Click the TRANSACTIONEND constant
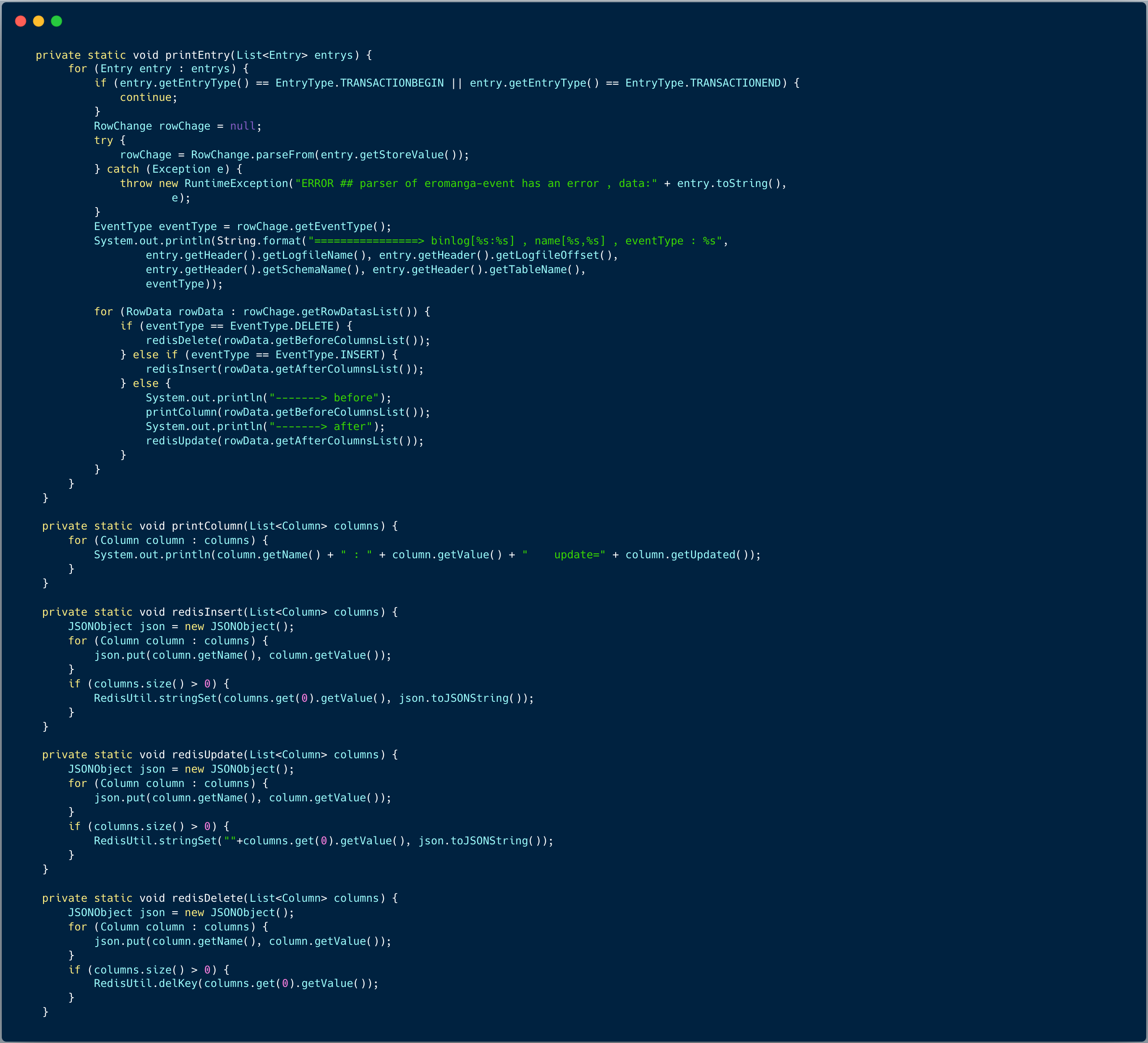This screenshot has width=1148, height=1043. pos(735,83)
